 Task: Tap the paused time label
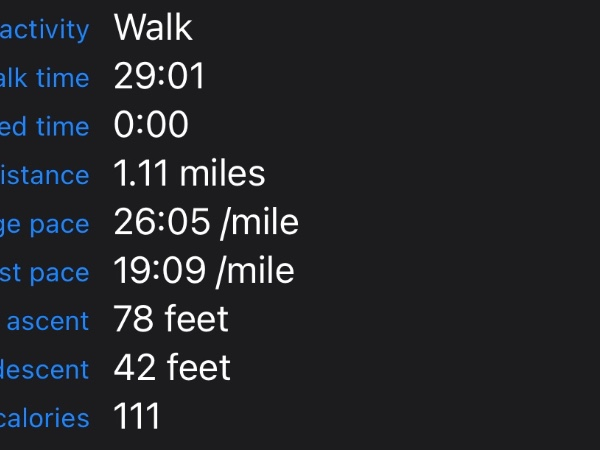coord(45,127)
